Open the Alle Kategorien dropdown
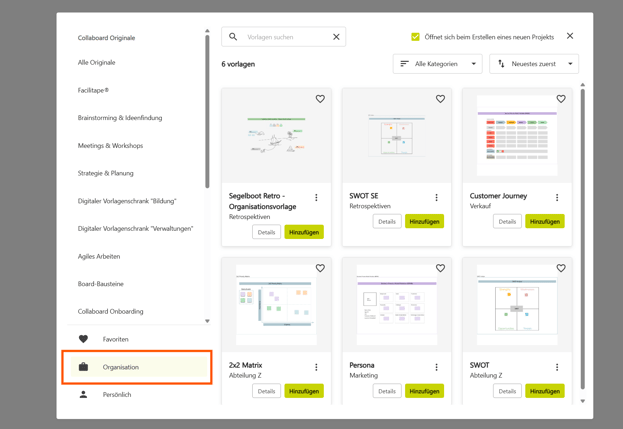This screenshot has width=623, height=429. click(437, 64)
